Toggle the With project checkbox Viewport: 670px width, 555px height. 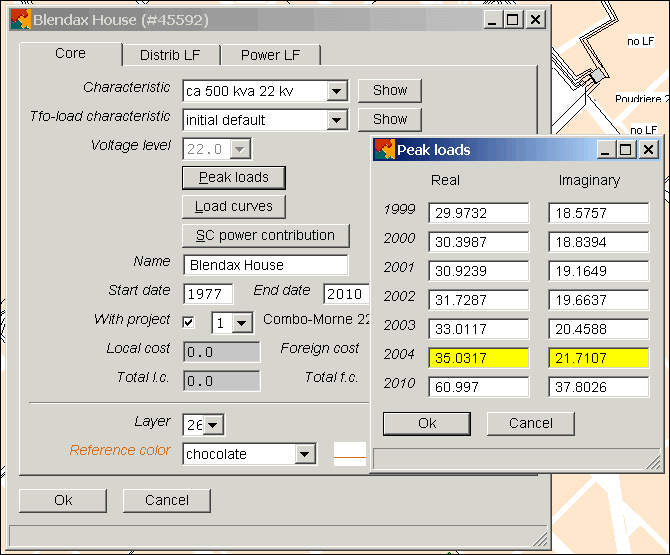point(189,322)
